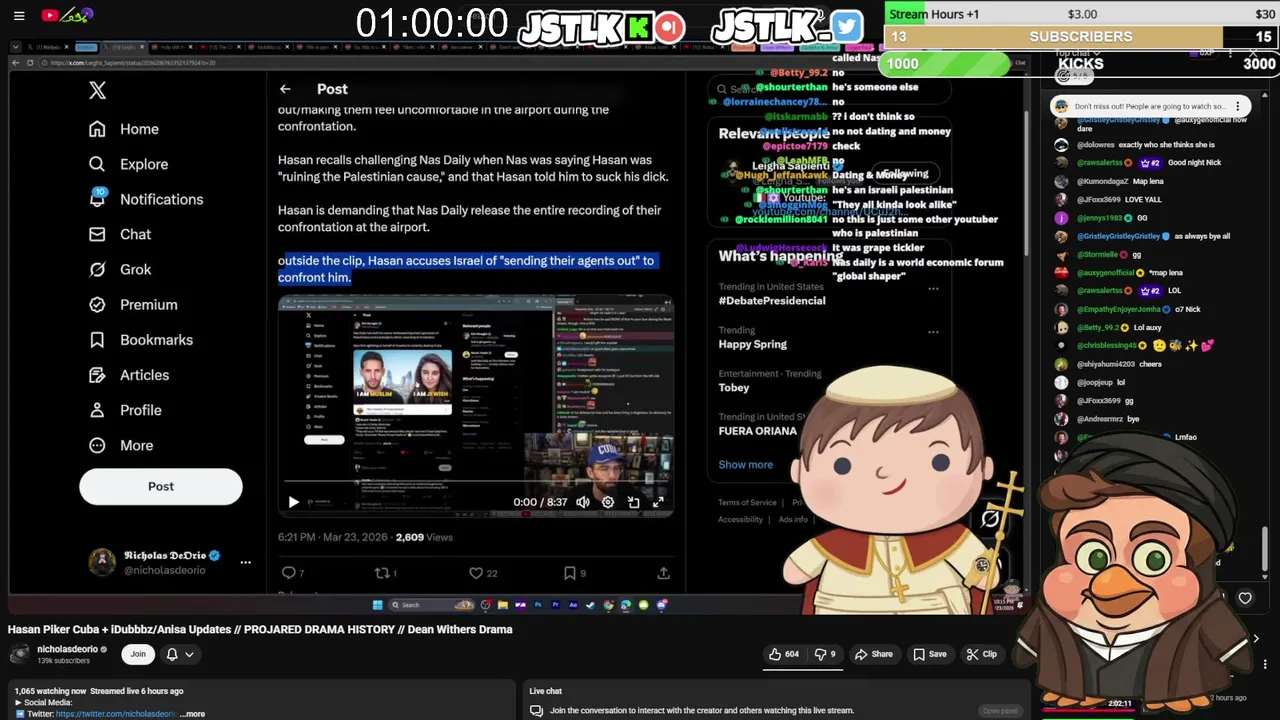Expand the More menu in X sidebar

click(121, 445)
